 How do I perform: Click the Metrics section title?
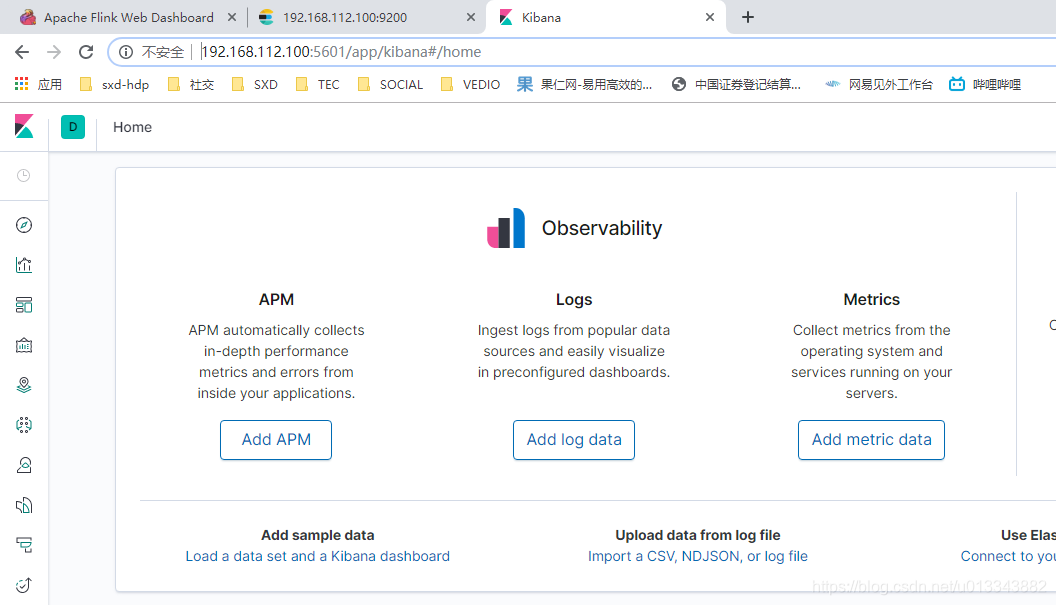[871, 299]
